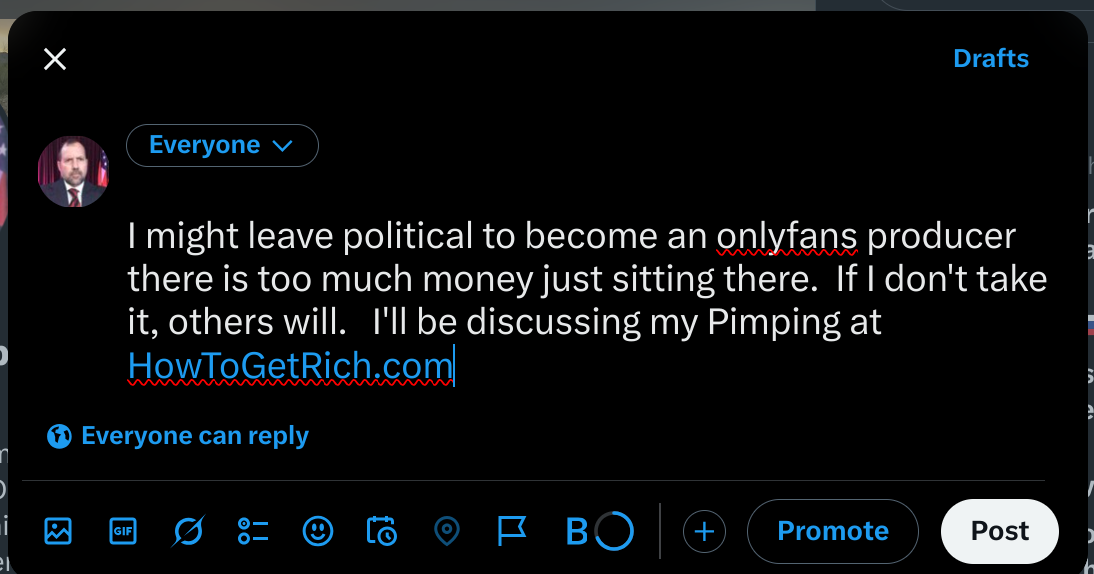1094x574 pixels.
Task: Schedule the post with calendar icon
Action: pos(382,531)
